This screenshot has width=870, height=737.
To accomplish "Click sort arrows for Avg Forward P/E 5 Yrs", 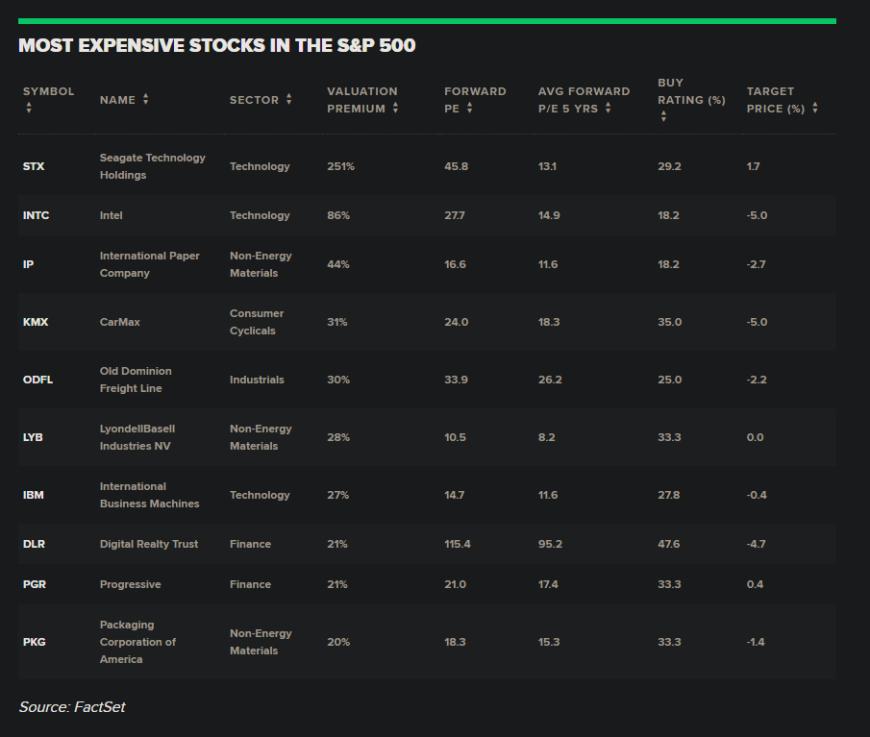I will 608,108.
